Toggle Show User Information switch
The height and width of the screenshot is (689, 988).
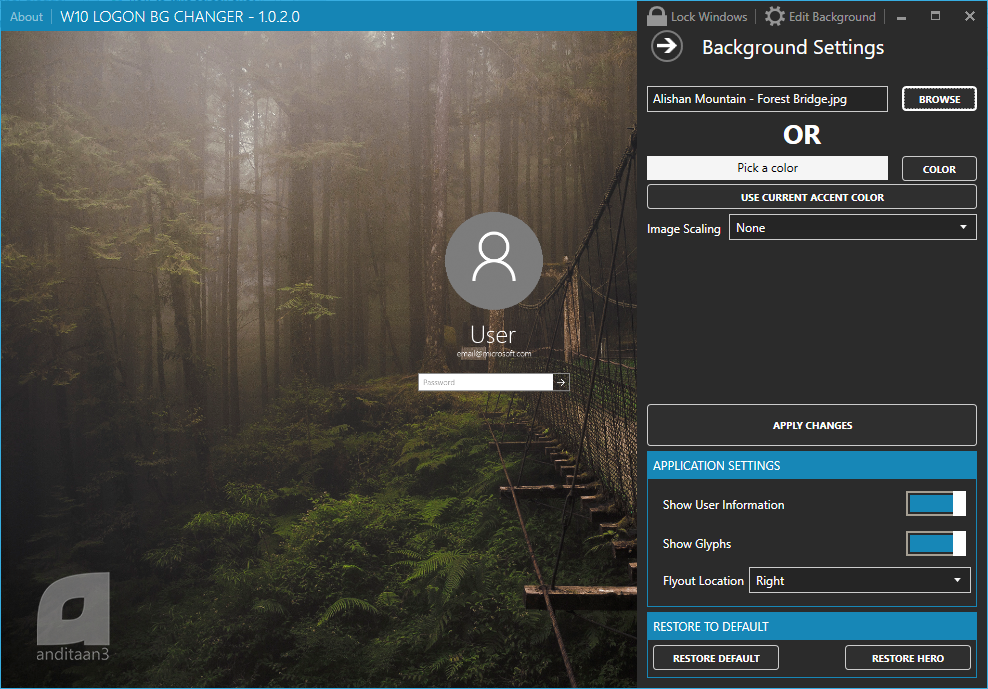pyautogui.click(x=936, y=504)
